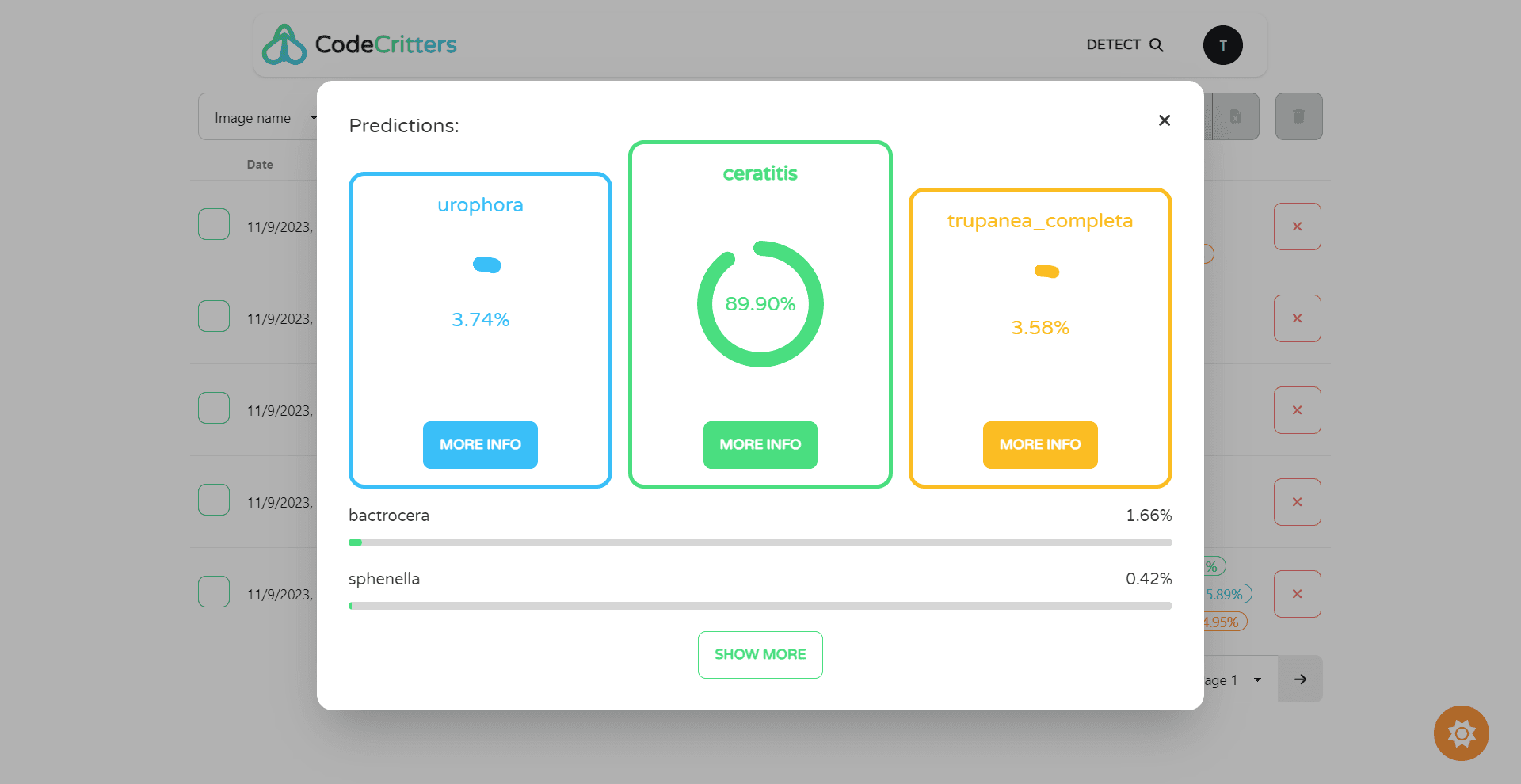
Task: Delete the first row using red X
Action: 1297,226
